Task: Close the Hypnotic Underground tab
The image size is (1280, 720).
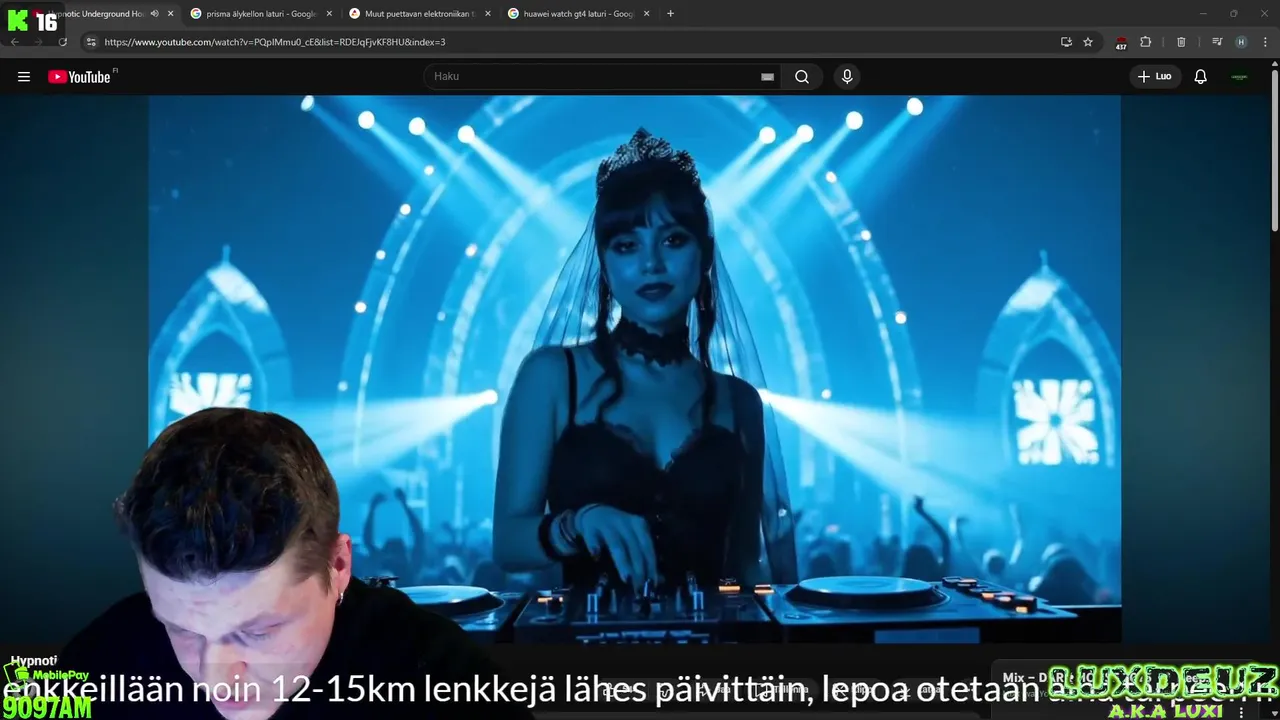Action: pos(170,14)
